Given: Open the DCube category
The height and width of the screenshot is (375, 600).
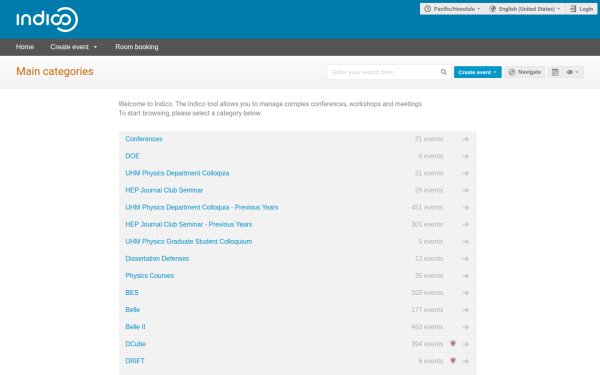Looking at the screenshot, I should click(x=135, y=344).
